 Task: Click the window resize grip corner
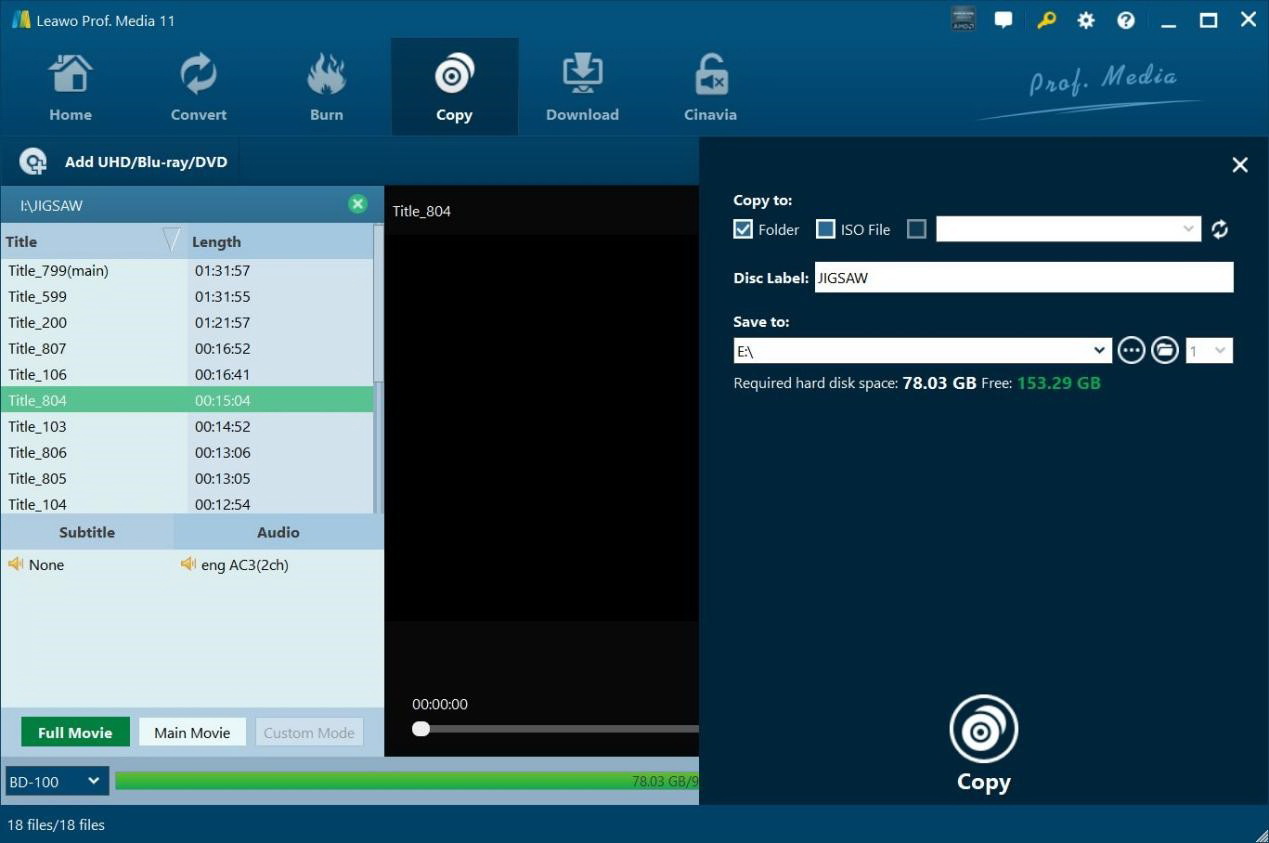(x=1260, y=834)
